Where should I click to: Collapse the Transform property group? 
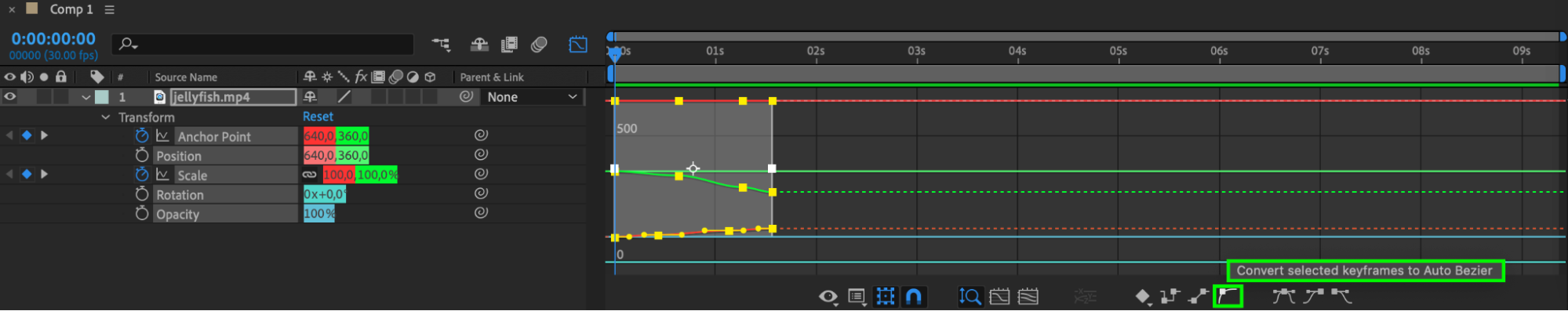click(x=105, y=118)
